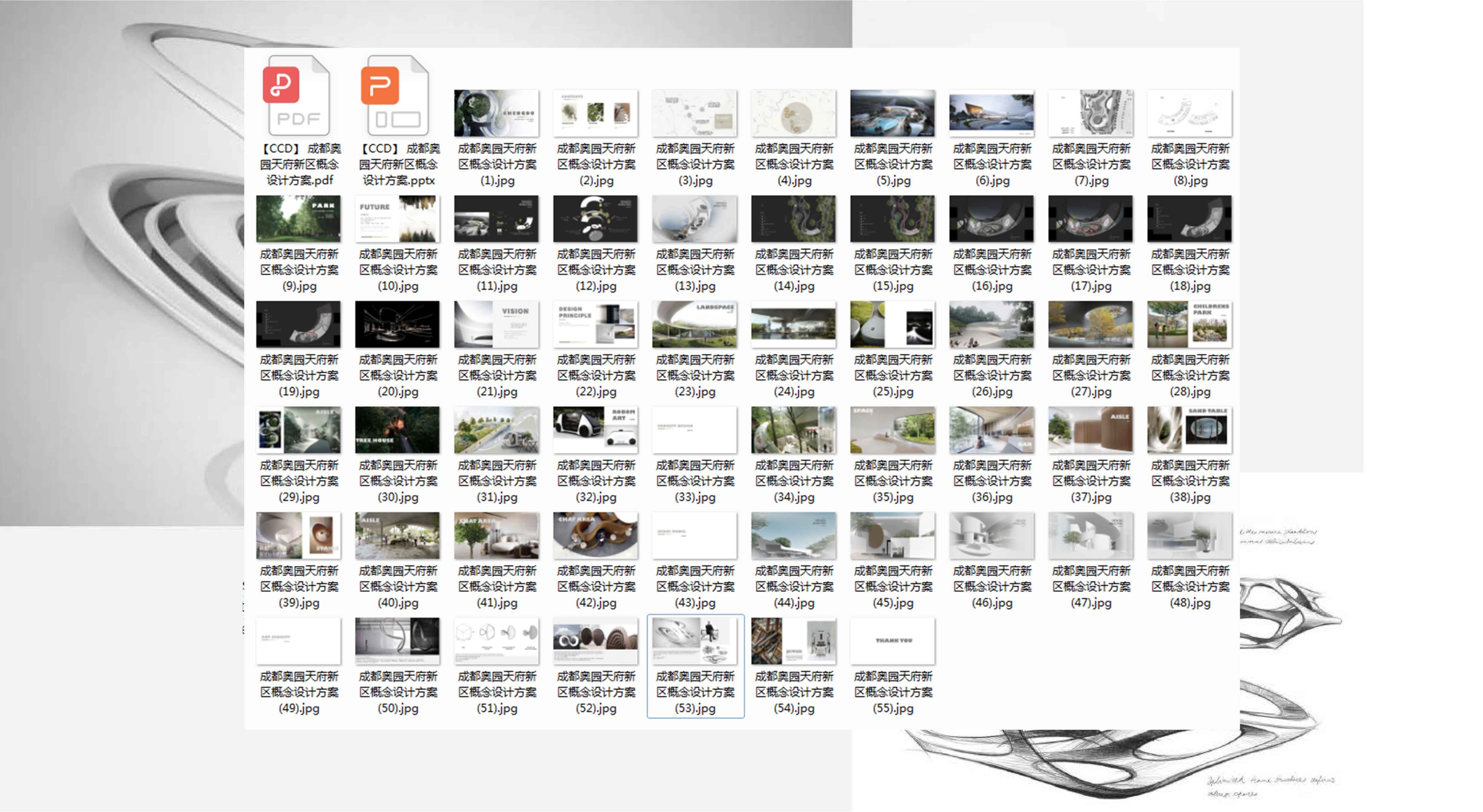The image size is (1483, 812).
Task: Select thumbnail of image (50).jpg
Action: pos(397,641)
